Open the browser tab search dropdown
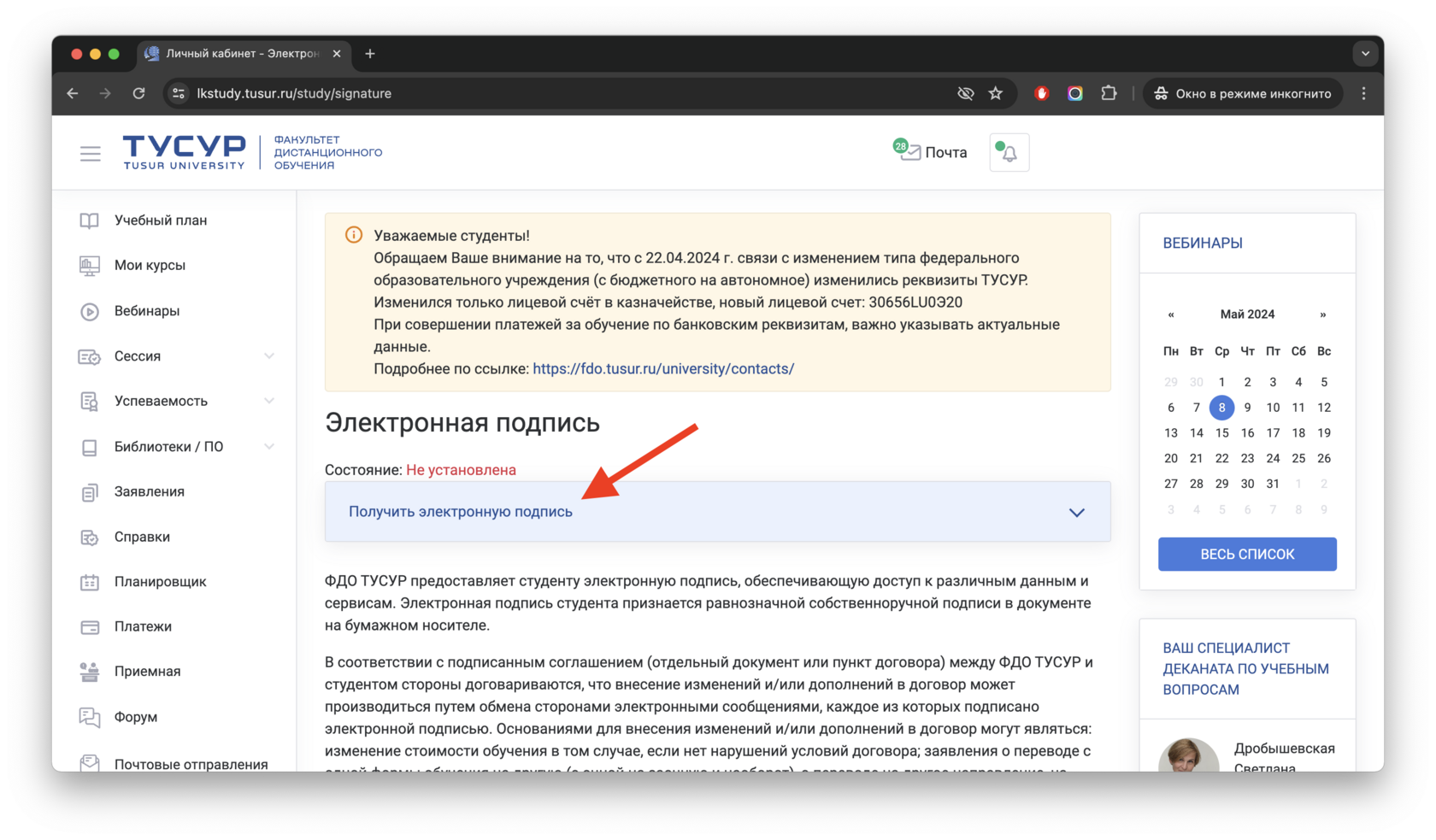 click(x=1365, y=54)
